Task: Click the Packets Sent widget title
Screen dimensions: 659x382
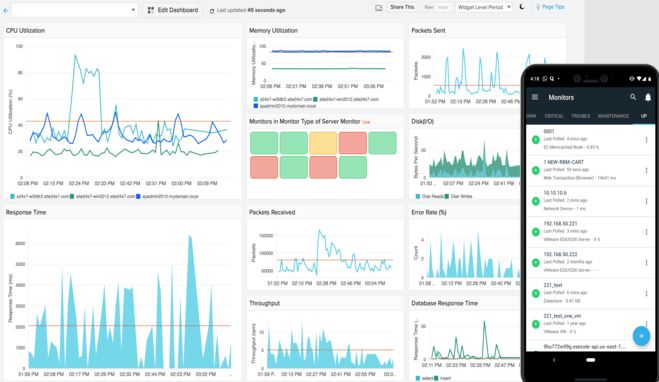Action: [x=428, y=30]
